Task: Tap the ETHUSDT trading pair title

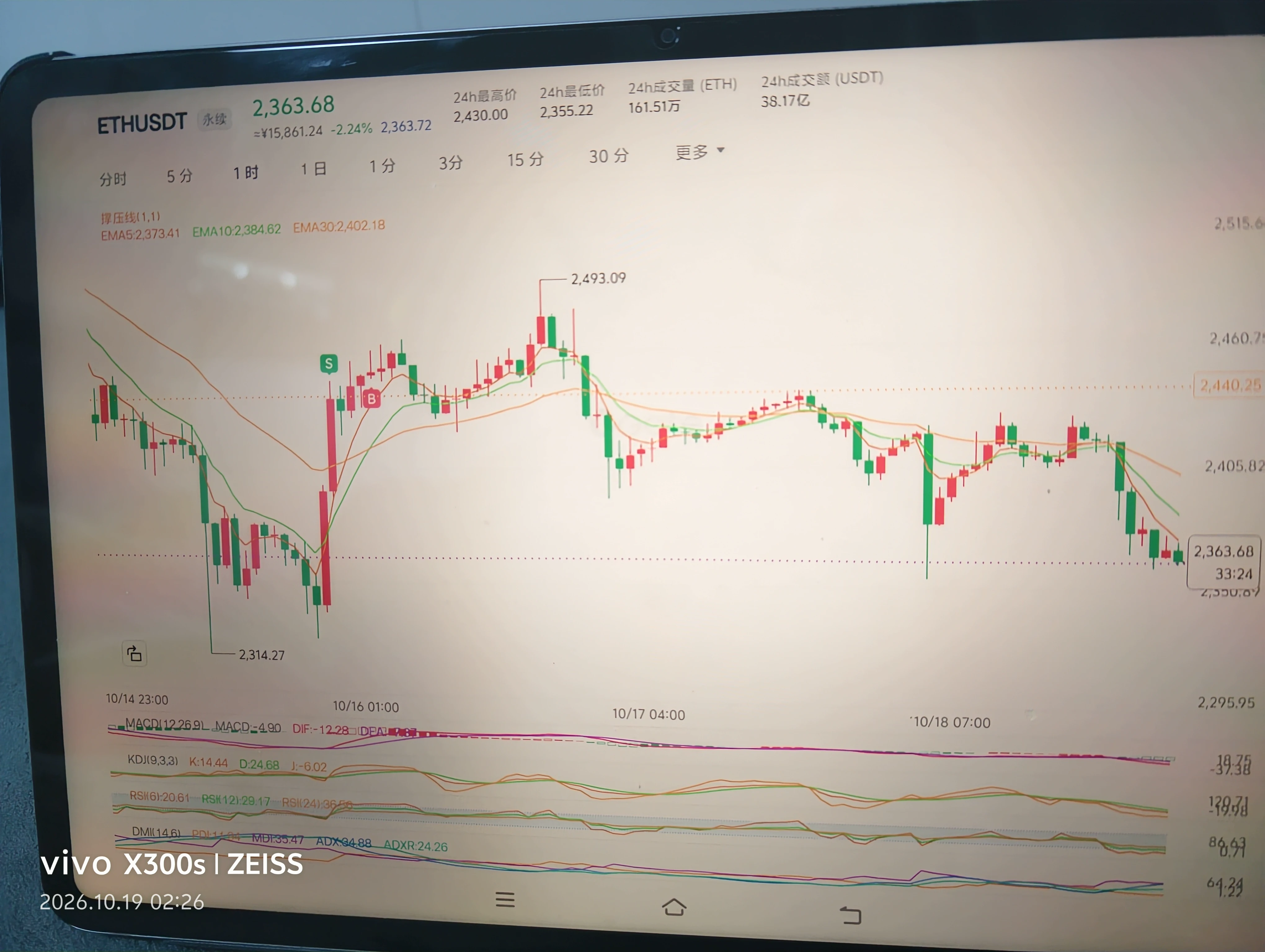Action: [142, 123]
